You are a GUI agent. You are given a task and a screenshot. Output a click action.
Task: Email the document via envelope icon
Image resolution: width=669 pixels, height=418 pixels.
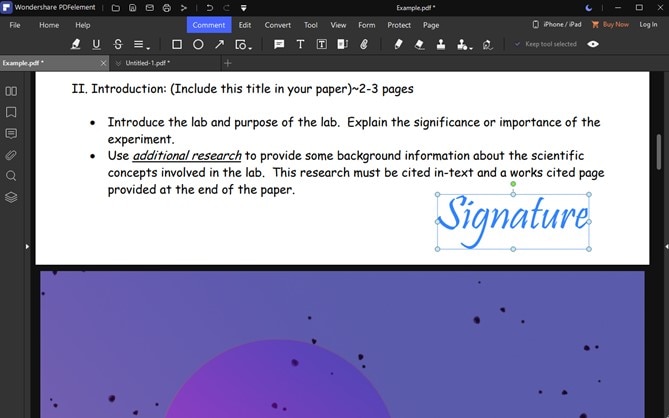click(x=150, y=8)
